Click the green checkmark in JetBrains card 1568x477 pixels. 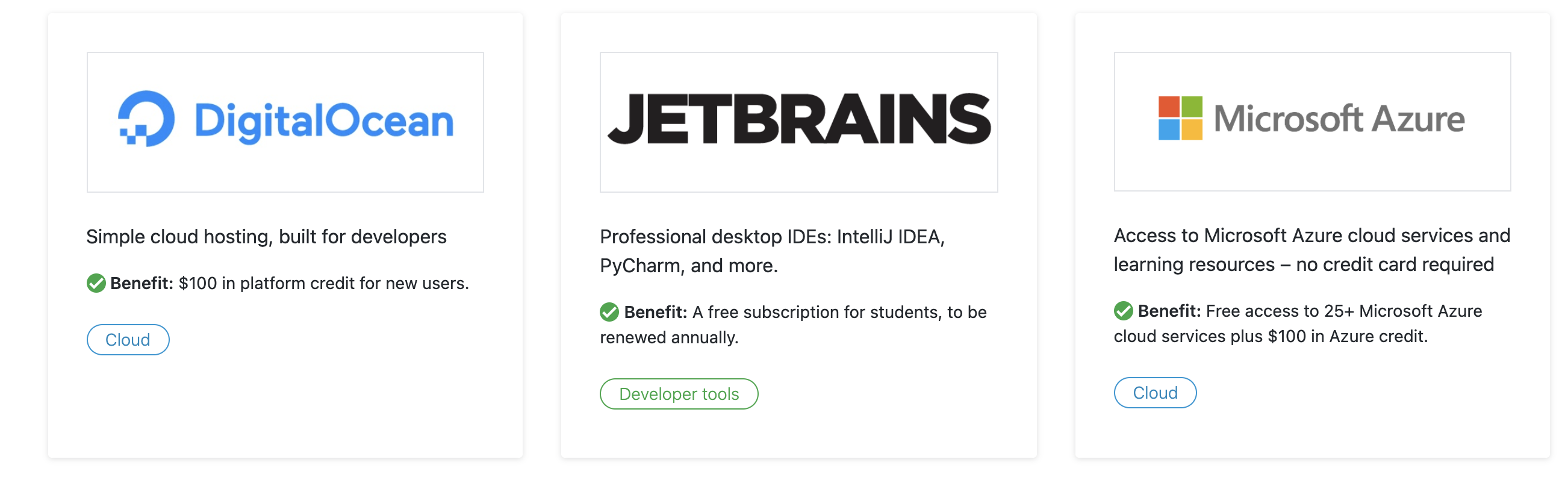609,312
